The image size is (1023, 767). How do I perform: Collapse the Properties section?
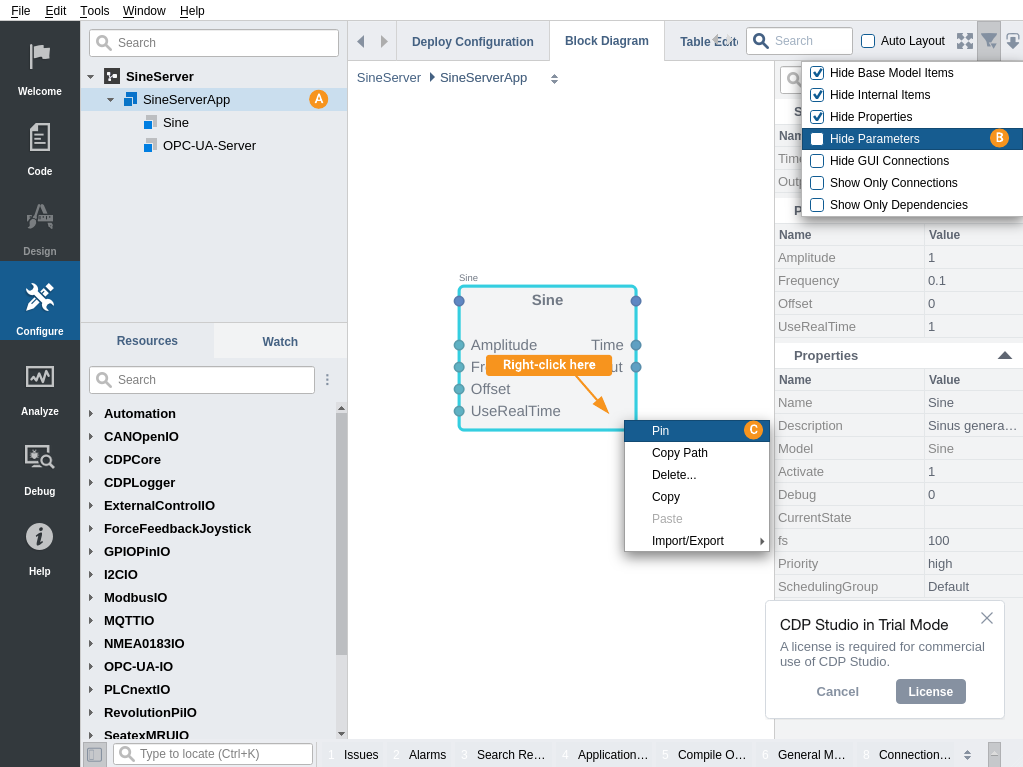[1004, 355]
